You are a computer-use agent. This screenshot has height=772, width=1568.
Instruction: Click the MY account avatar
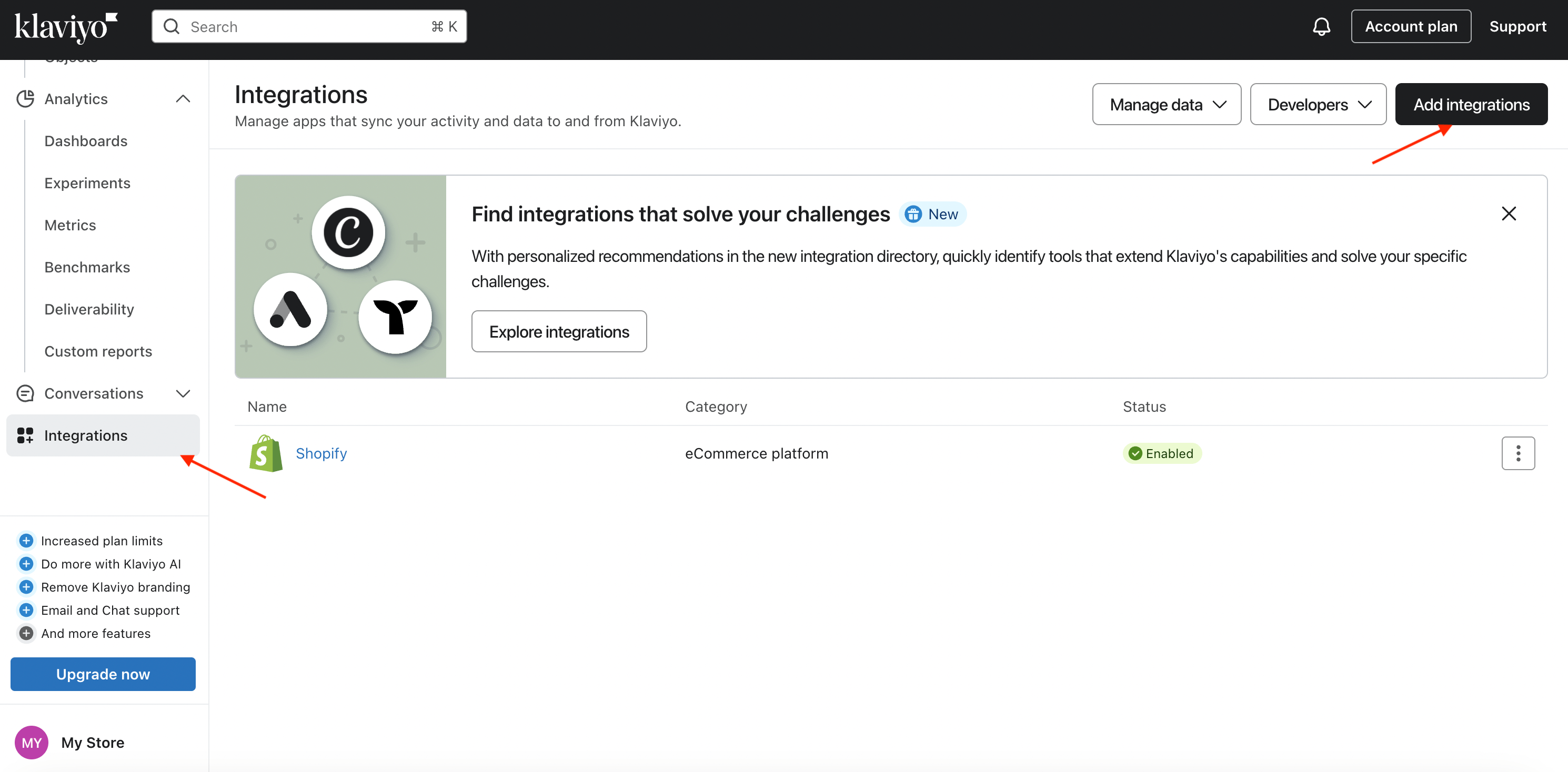coord(32,742)
